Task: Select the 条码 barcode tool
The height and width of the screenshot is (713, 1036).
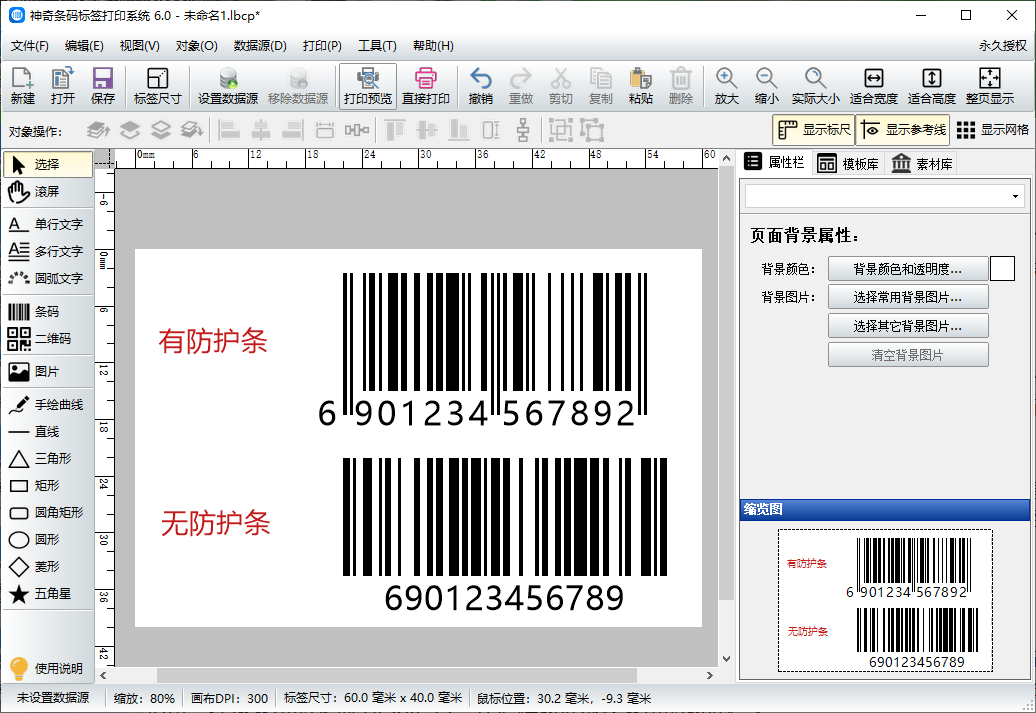Action: coord(48,312)
